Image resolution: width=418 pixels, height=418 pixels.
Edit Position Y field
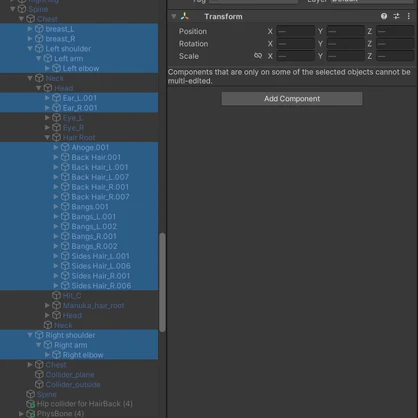[345, 31]
